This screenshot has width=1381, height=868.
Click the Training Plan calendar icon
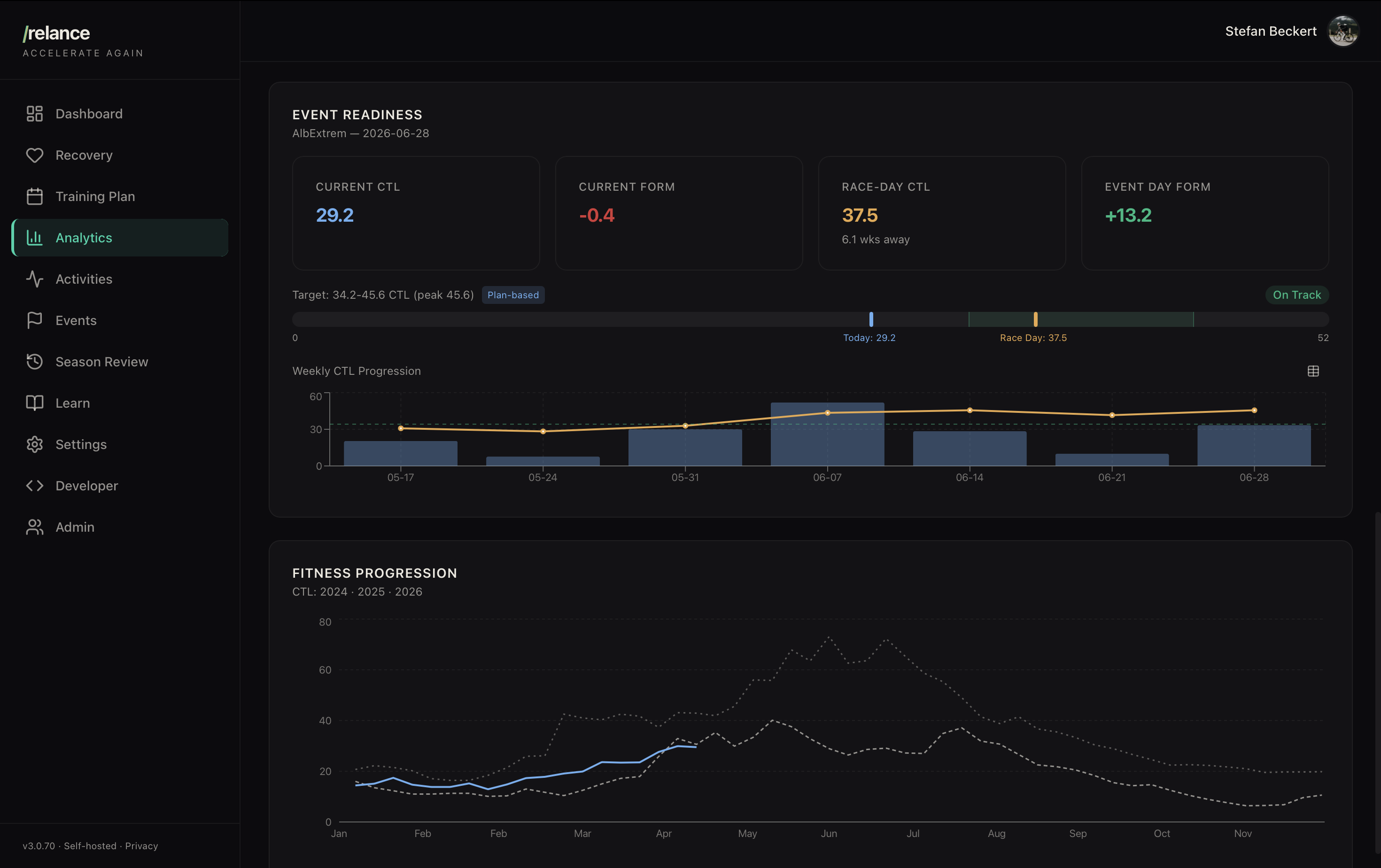(x=34, y=196)
